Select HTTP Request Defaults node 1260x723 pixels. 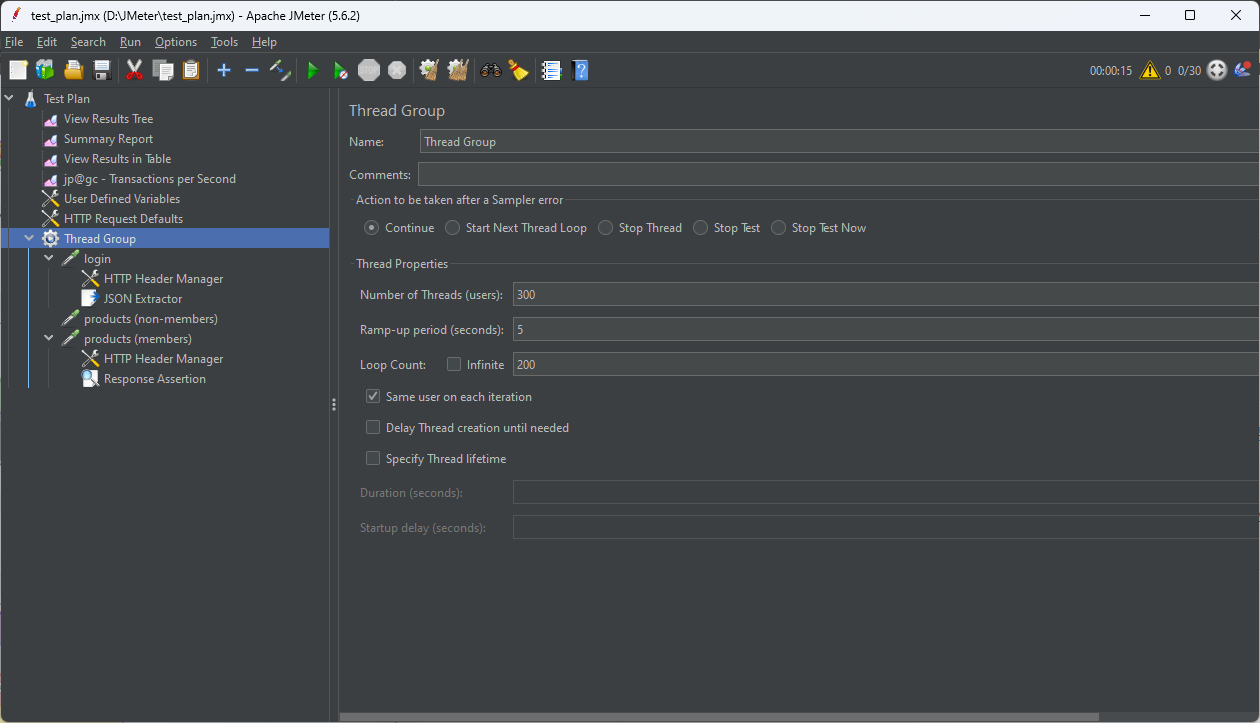pos(123,219)
